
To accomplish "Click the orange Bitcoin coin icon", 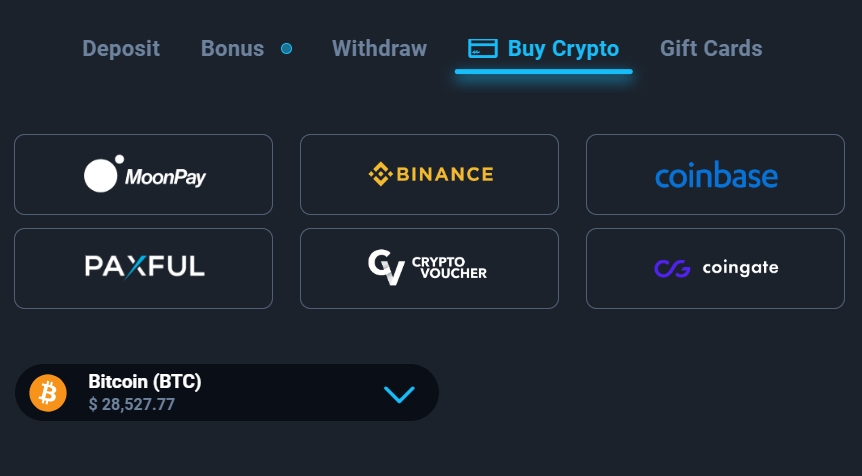I will point(48,393).
